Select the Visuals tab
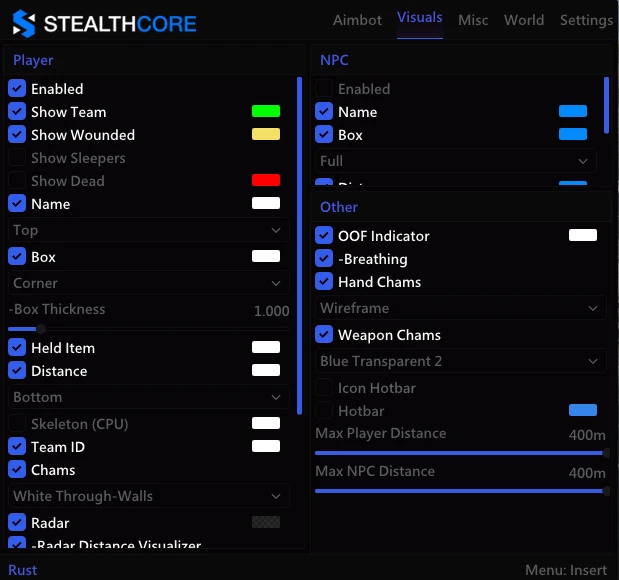The image size is (619, 580). pos(420,18)
